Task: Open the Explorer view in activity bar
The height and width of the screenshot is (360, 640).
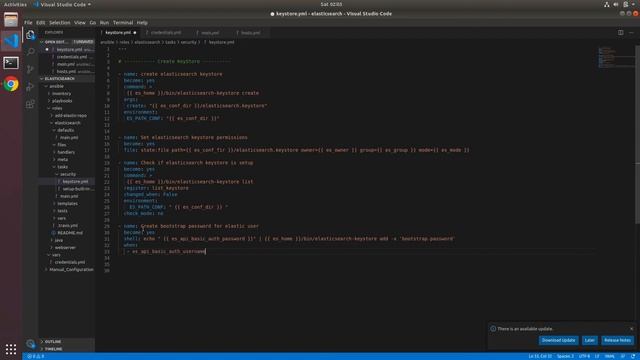Action: pos(30,35)
